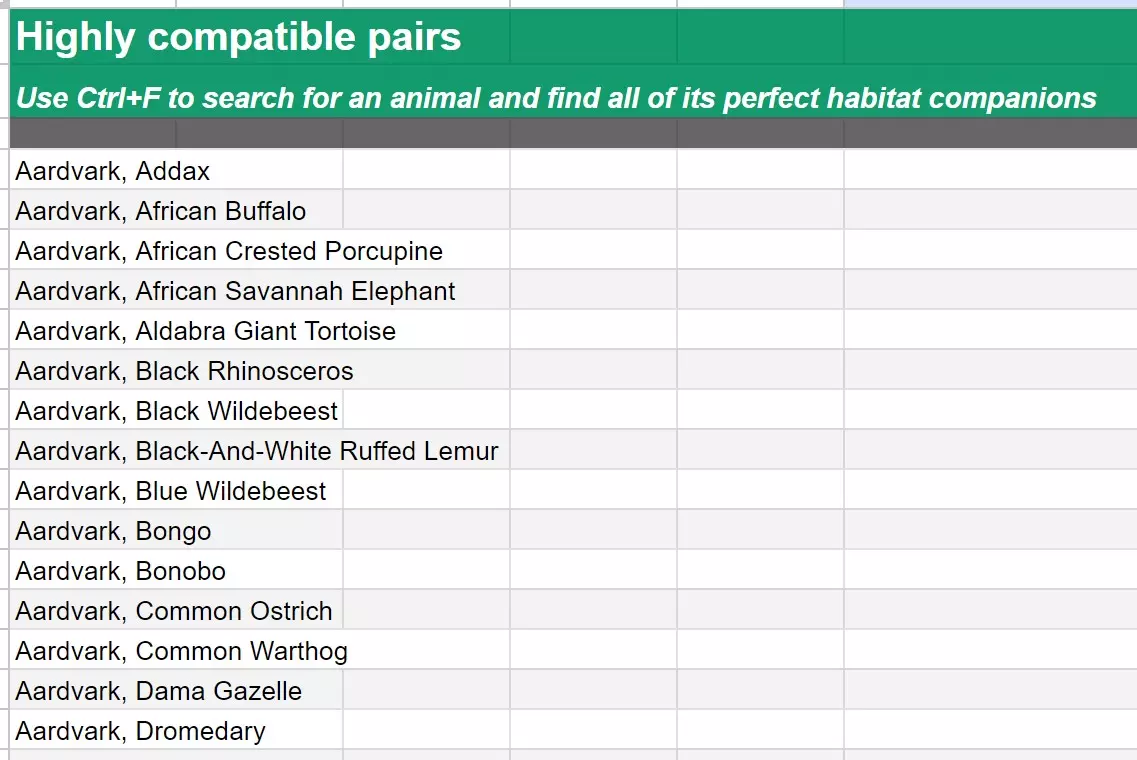Select the "Aardvark, Dromedary" cell
The image size is (1137, 760).
(x=141, y=731)
